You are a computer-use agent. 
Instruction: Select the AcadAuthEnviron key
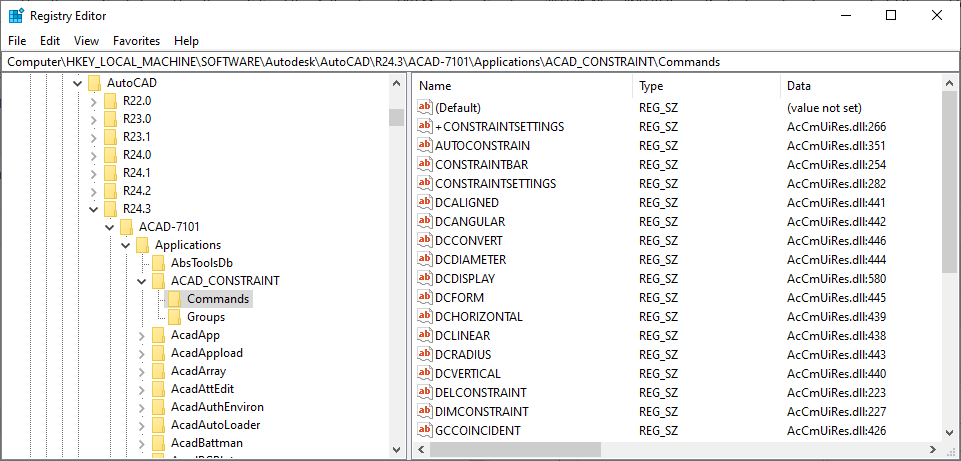(217, 407)
